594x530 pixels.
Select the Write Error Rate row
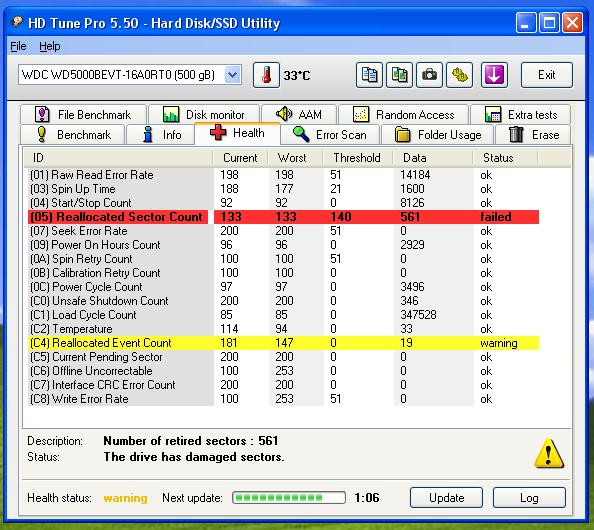tap(283, 399)
